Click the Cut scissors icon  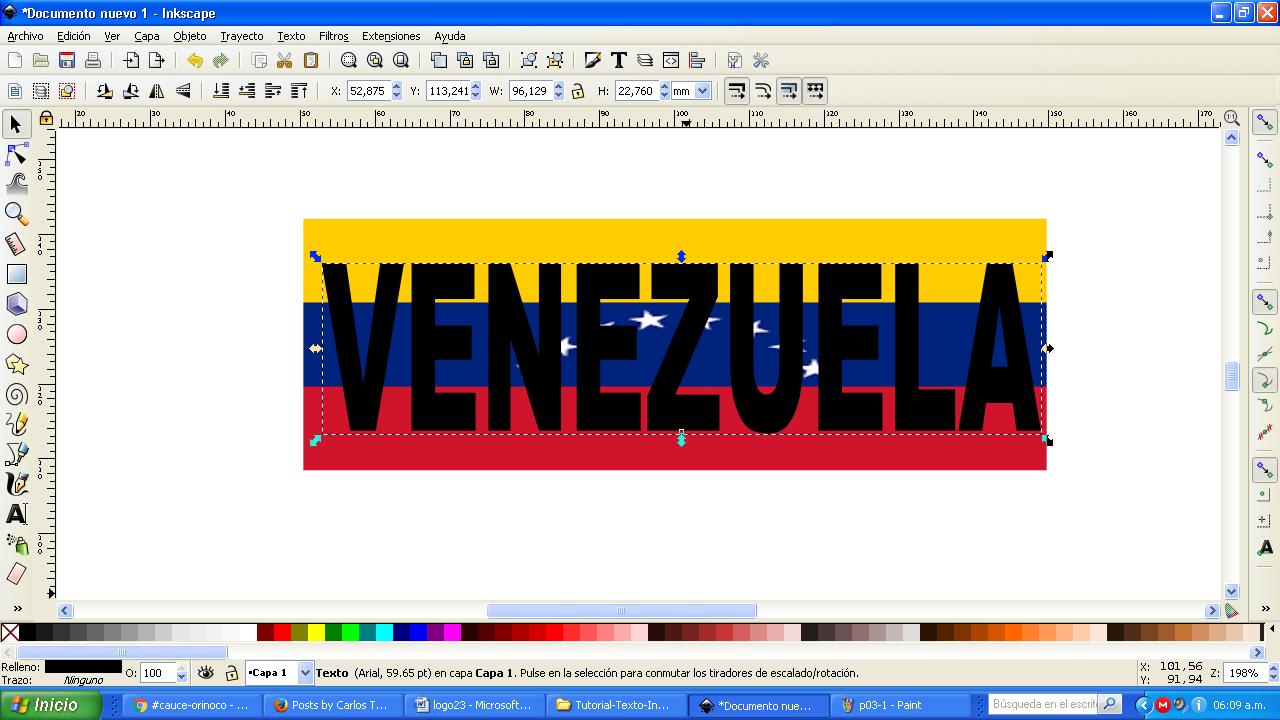point(285,61)
